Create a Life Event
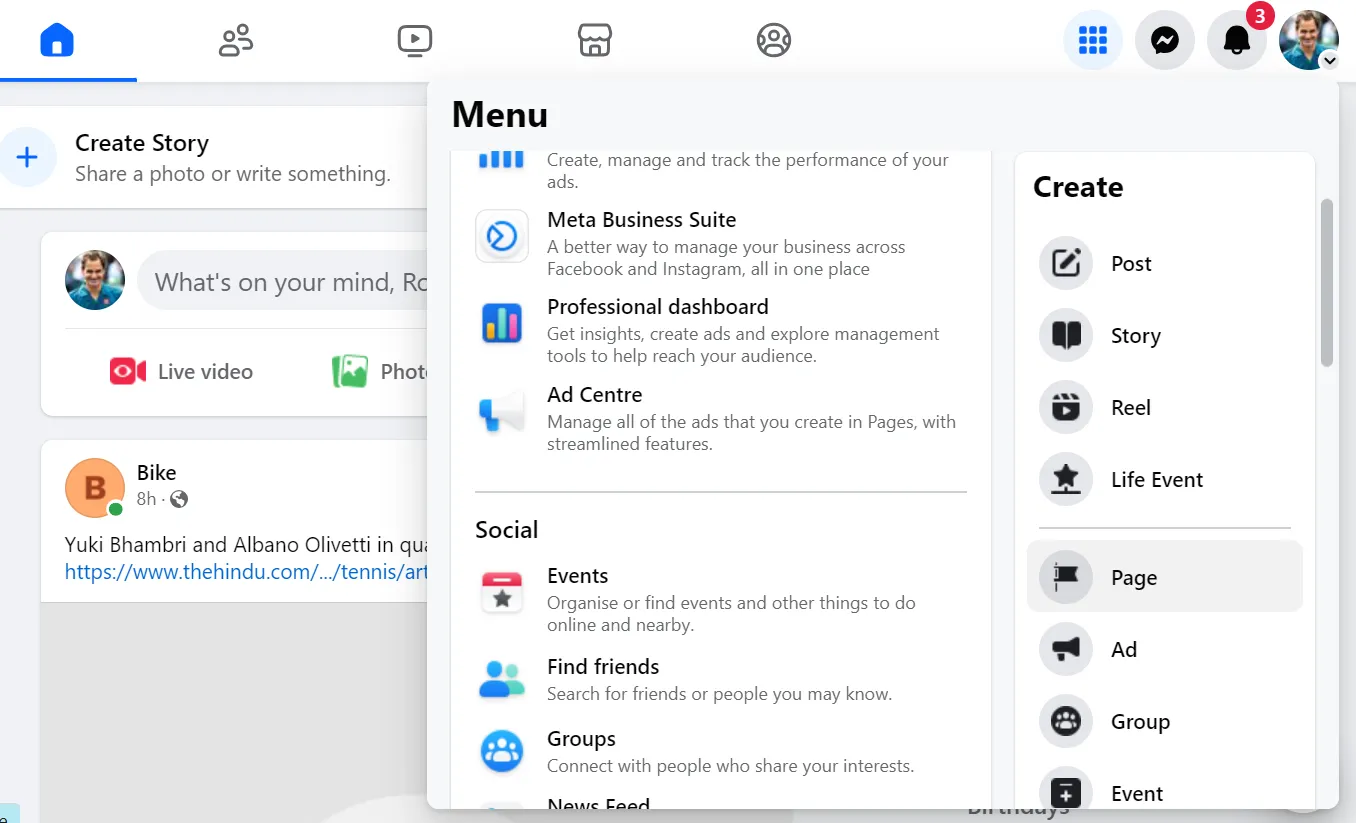The width and height of the screenshot is (1356, 823). (1156, 479)
